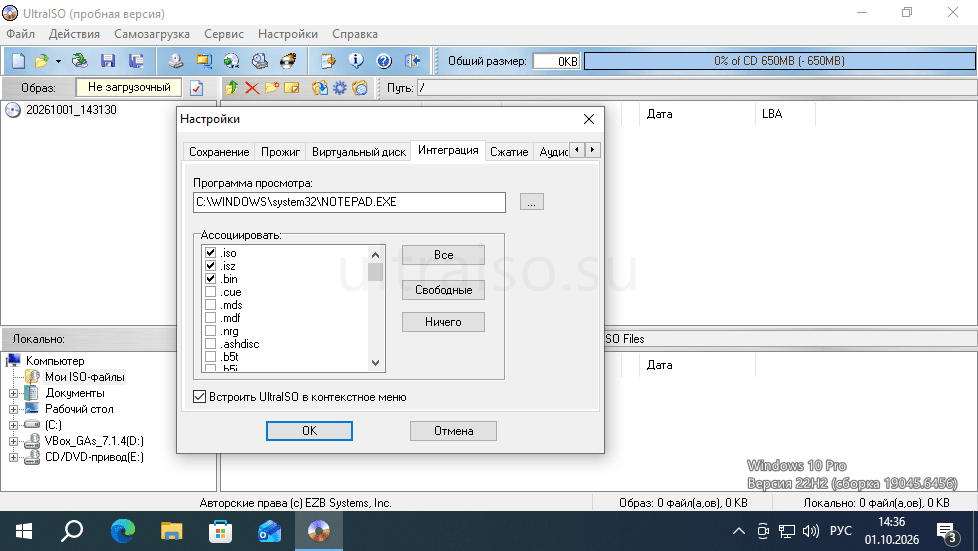Expand the CD/DVD-привод(E:) tree node
978x551 pixels.
[13, 457]
